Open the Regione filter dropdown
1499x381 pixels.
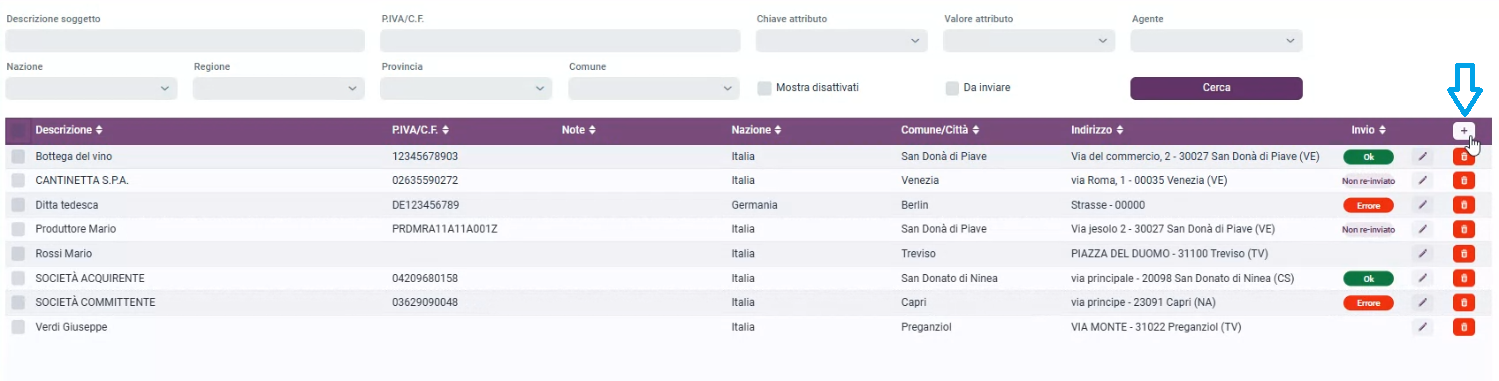(x=279, y=89)
